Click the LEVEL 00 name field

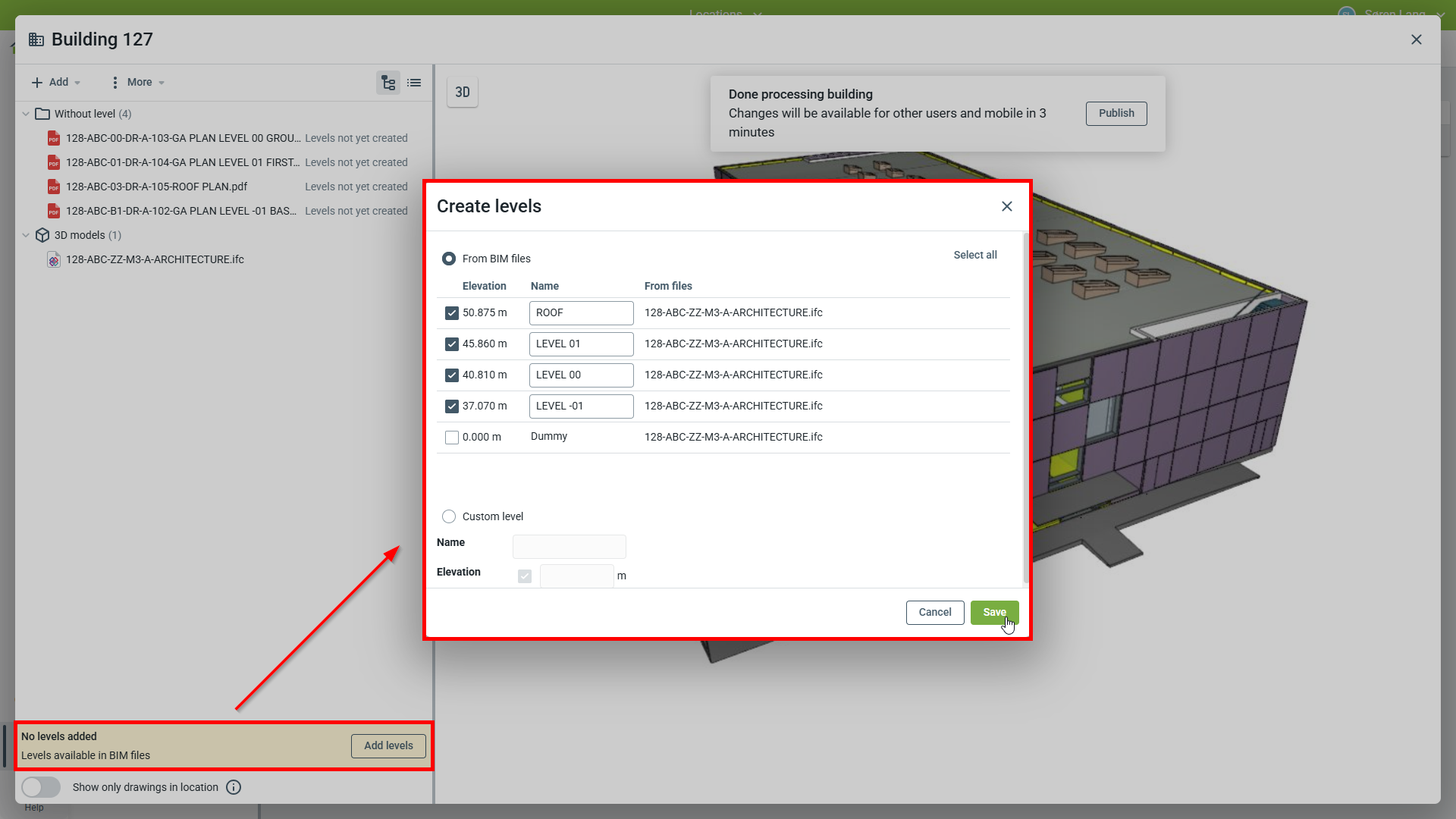(581, 375)
